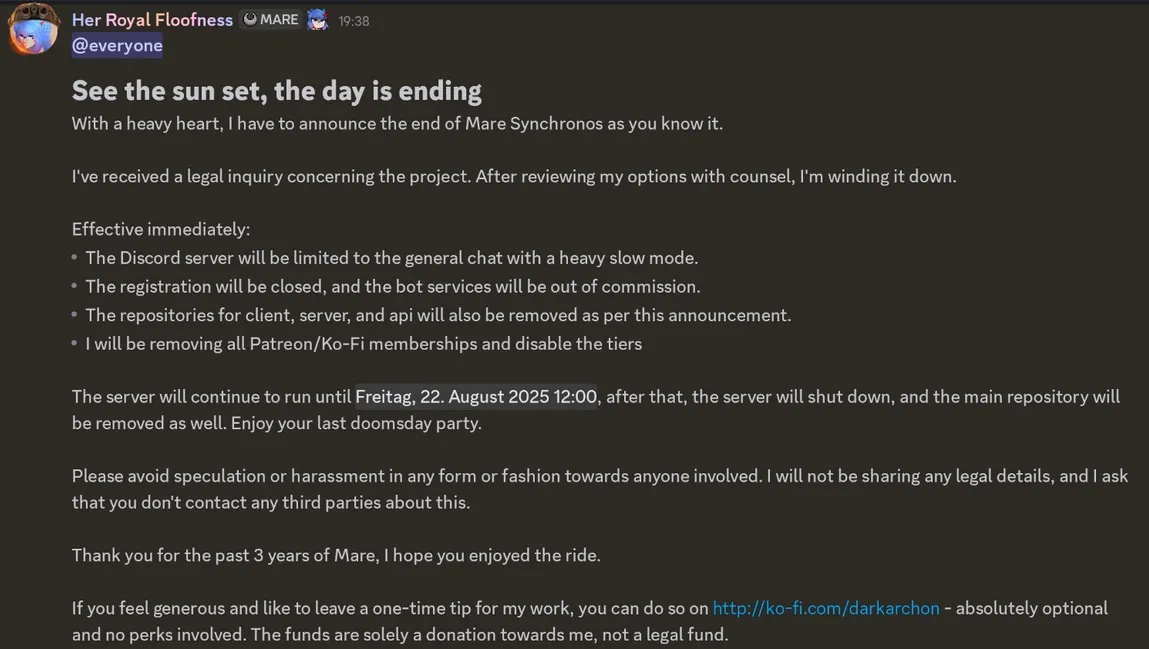Screen dimensions: 1149x649
Task: Click the bullet about Discord slow mode
Action: click(x=391, y=257)
